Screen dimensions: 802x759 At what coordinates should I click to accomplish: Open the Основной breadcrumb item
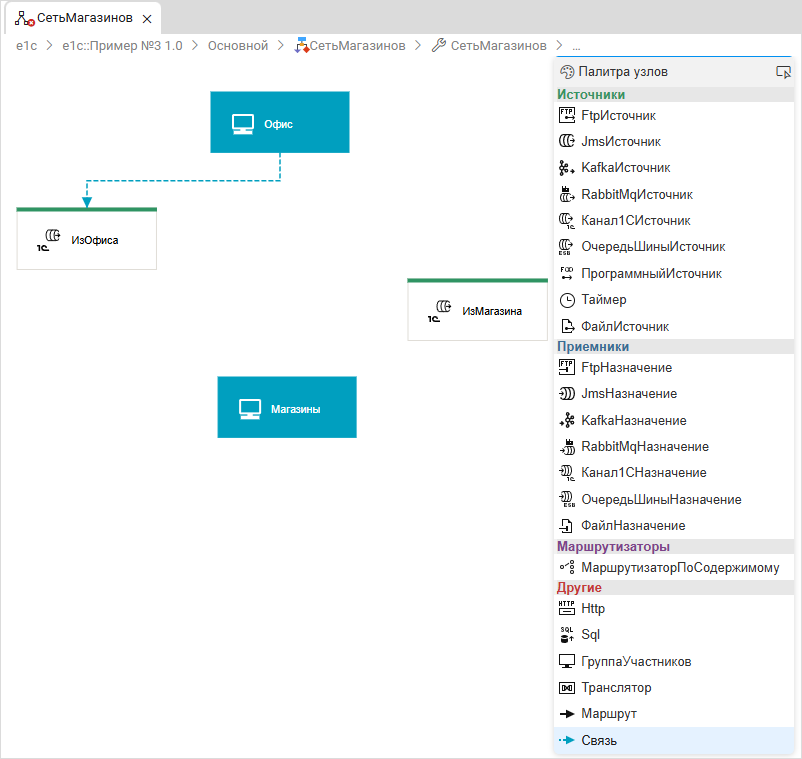pyautogui.click(x=238, y=46)
